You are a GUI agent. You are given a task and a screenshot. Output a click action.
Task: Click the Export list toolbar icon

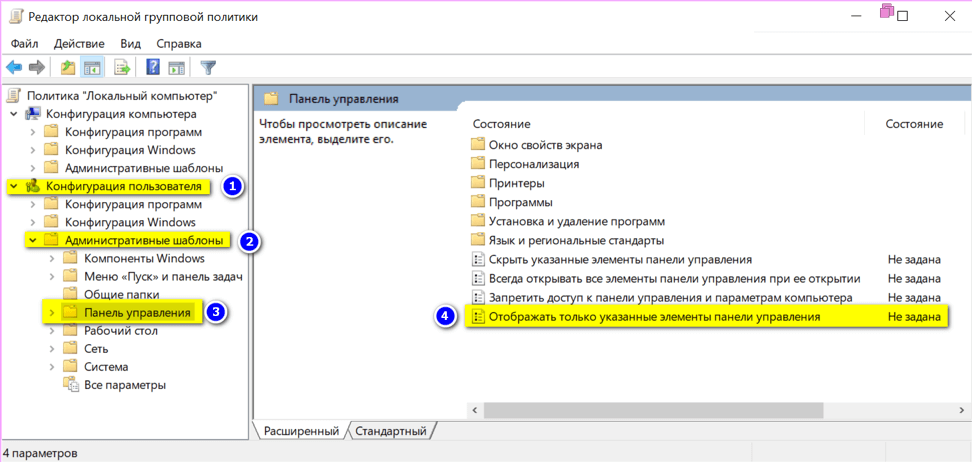point(122,68)
